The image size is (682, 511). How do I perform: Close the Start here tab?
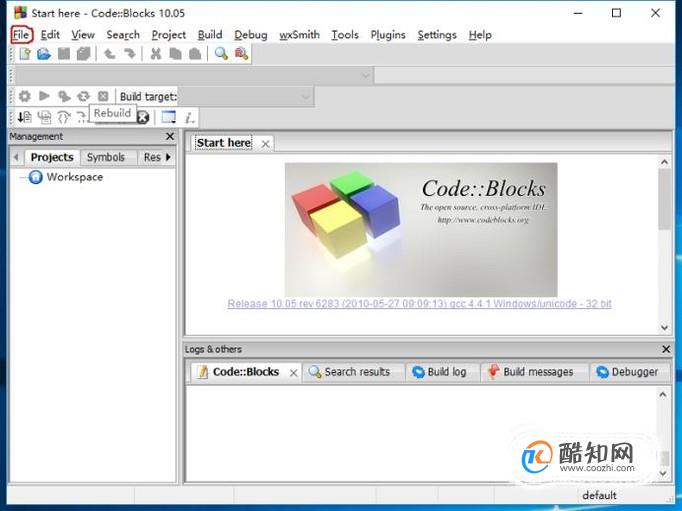click(x=265, y=144)
